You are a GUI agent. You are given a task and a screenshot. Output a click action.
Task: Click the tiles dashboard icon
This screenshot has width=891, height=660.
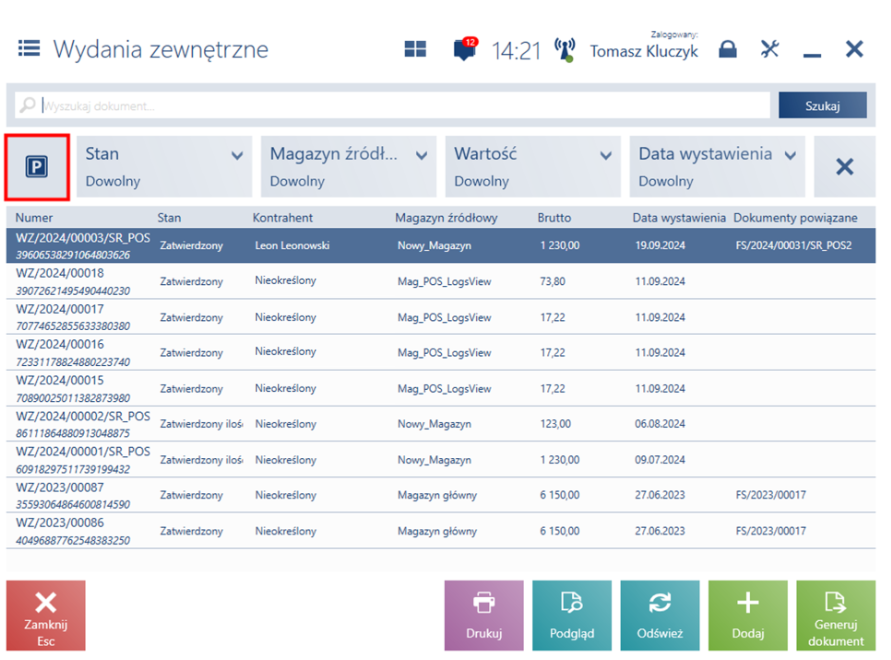pyautogui.click(x=415, y=49)
